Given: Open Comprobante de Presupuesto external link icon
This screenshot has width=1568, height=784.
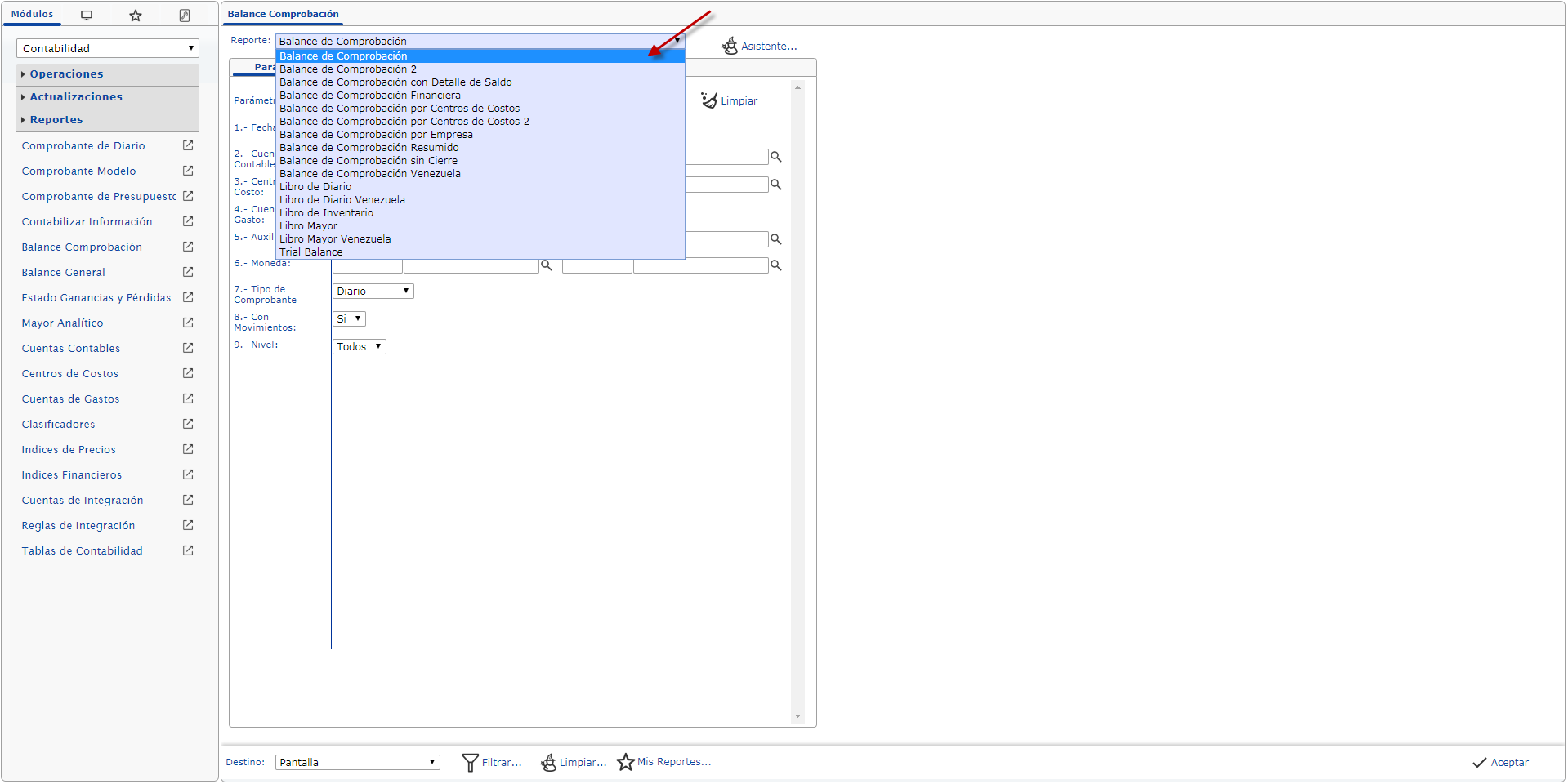Looking at the screenshot, I should coord(188,196).
